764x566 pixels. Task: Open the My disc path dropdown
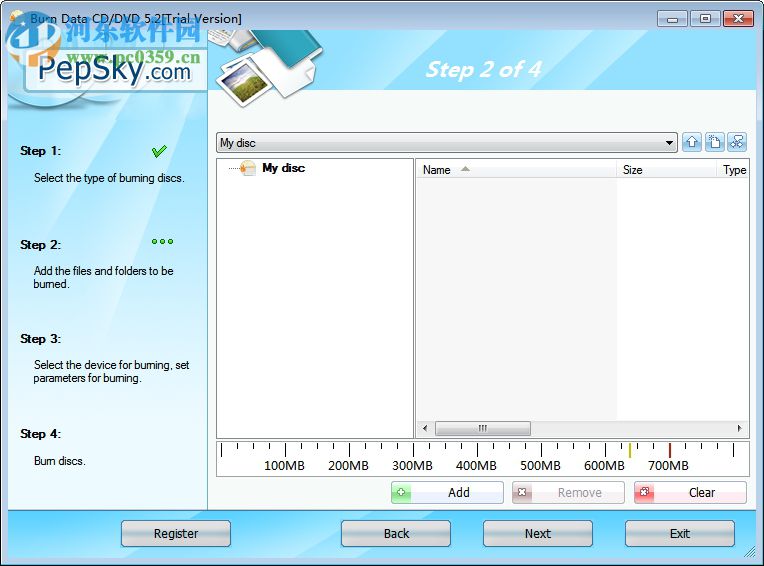[x=669, y=143]
